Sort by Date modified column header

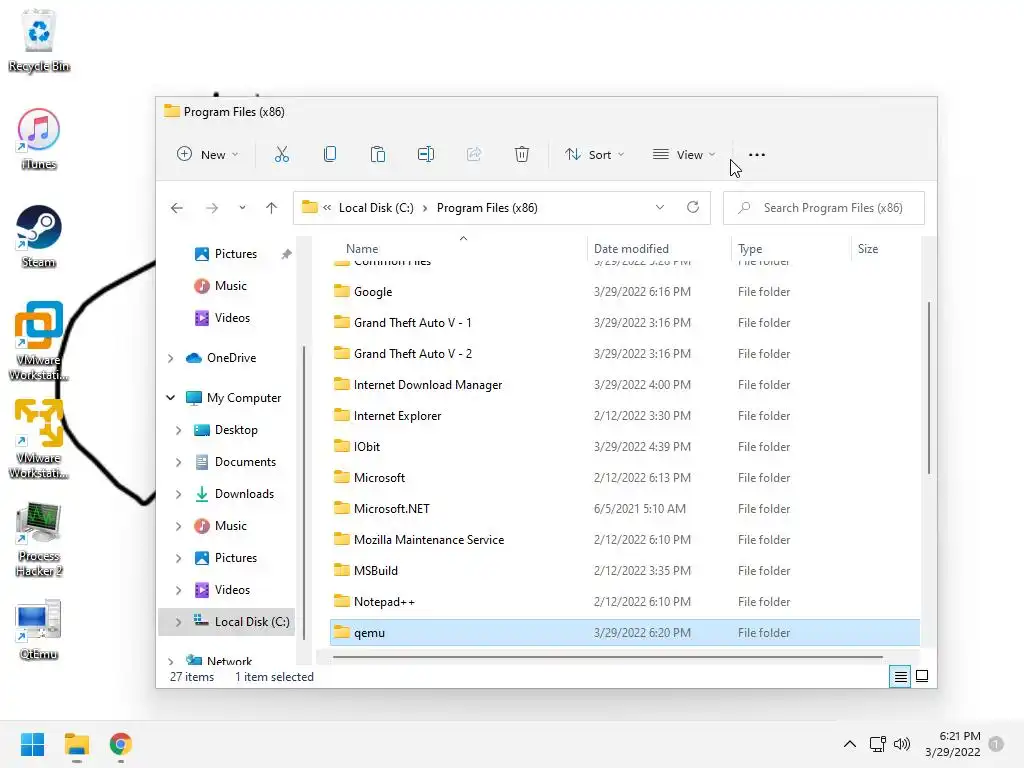(x=631, y=249)
